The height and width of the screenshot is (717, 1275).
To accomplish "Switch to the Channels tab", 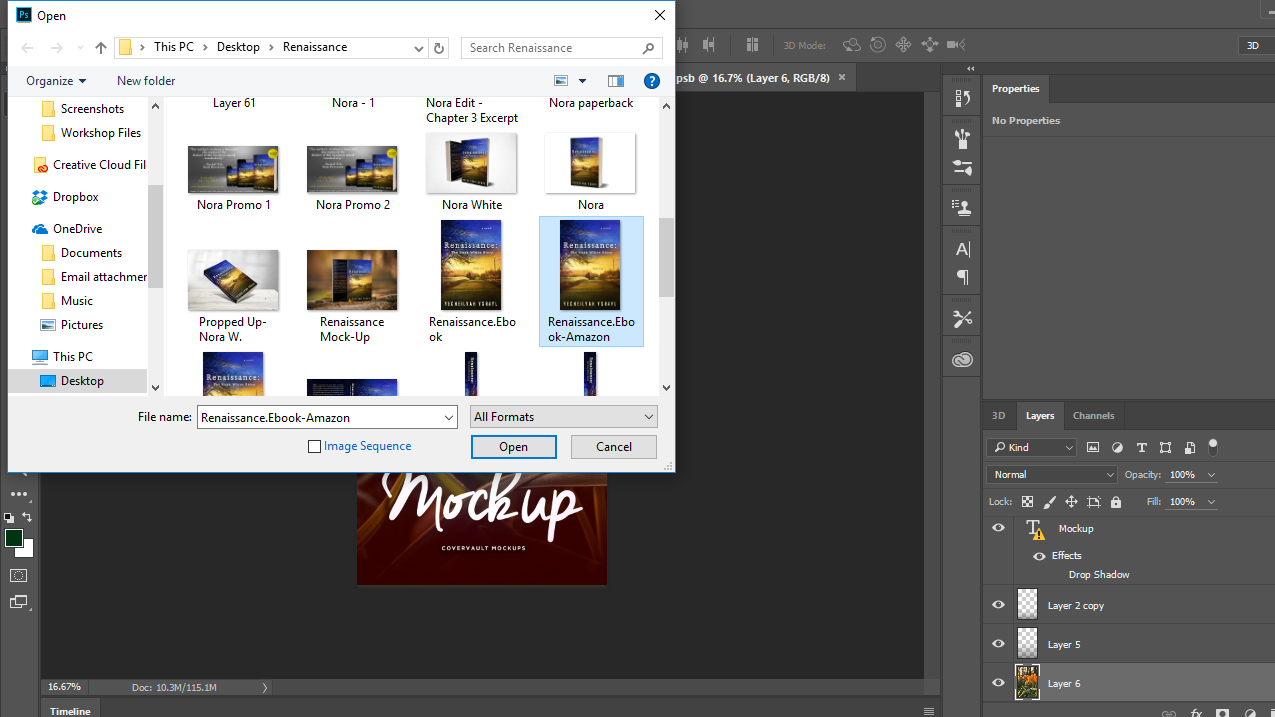I will [x=1093, y=416].
